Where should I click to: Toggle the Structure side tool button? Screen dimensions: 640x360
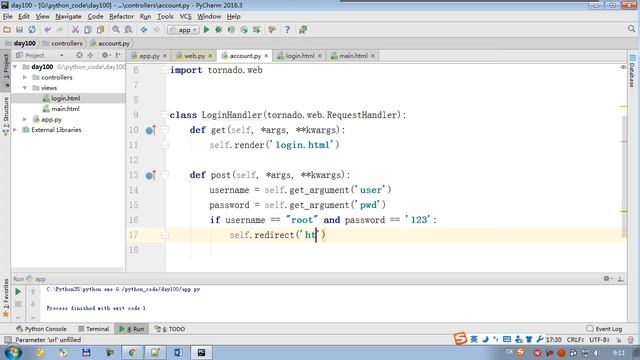(x=6, y=116)
